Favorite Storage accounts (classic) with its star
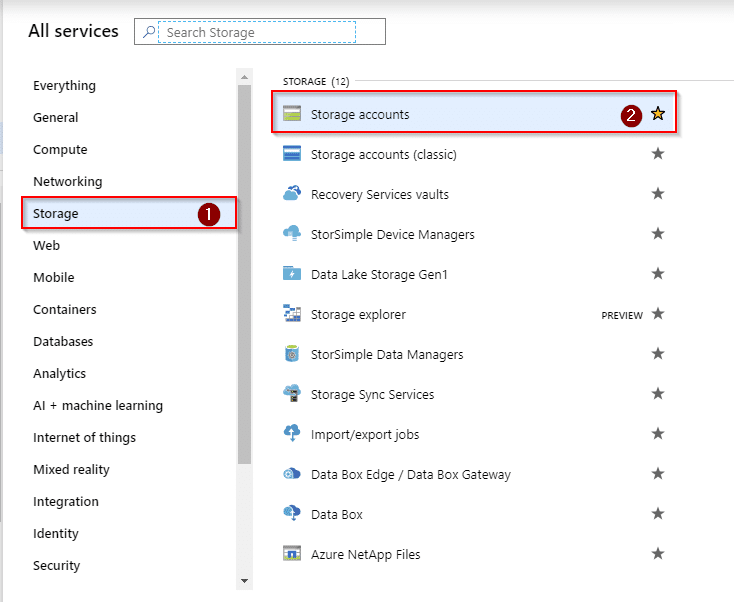734x602 pixels. (x=658, y=153)
